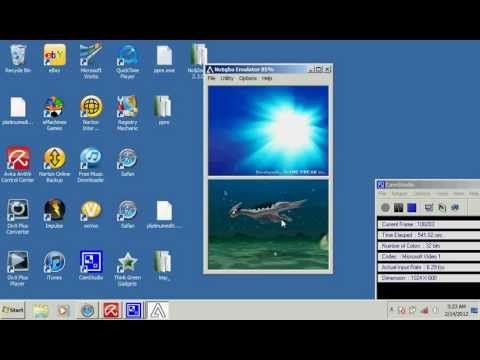Open File menu in No$gba Emulator
The width and height of the screenshot is (480, 360).
[x=212, y=78]
